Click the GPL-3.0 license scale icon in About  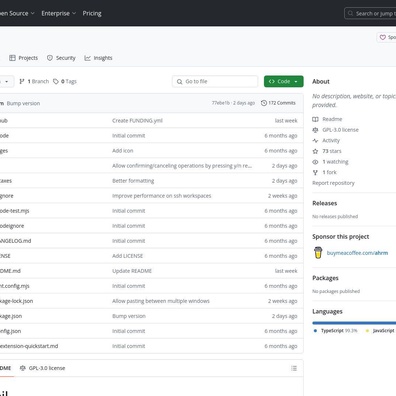click(315, 130)
